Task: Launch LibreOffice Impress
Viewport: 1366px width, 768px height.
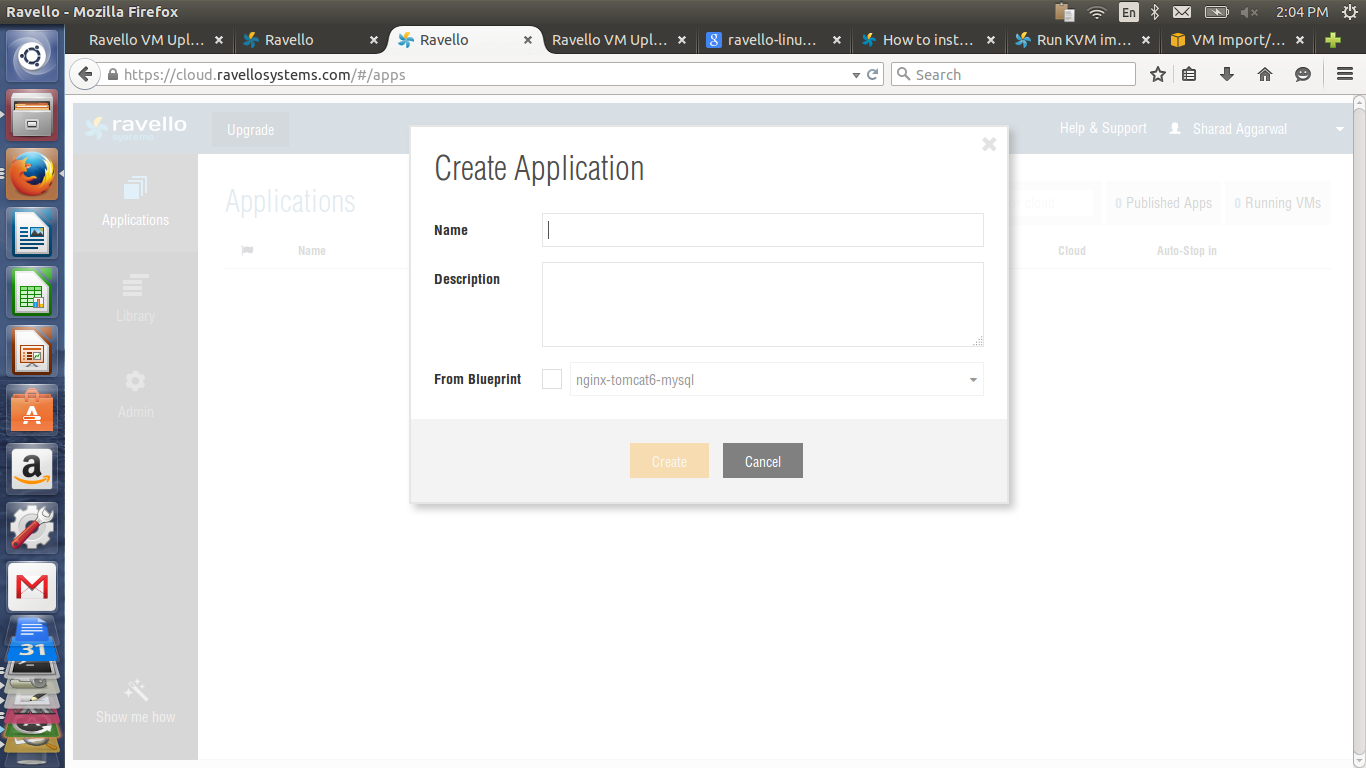Action: (32, 351)
